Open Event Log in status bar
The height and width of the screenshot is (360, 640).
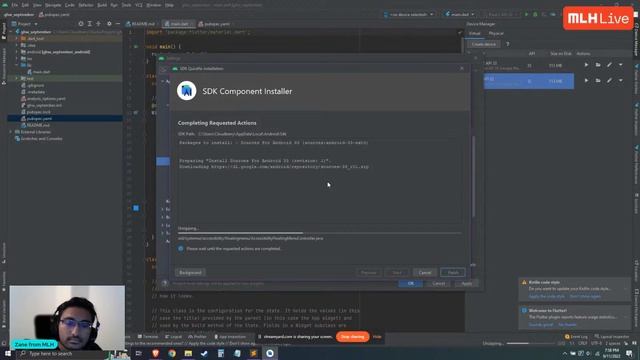tap(576, 337)
